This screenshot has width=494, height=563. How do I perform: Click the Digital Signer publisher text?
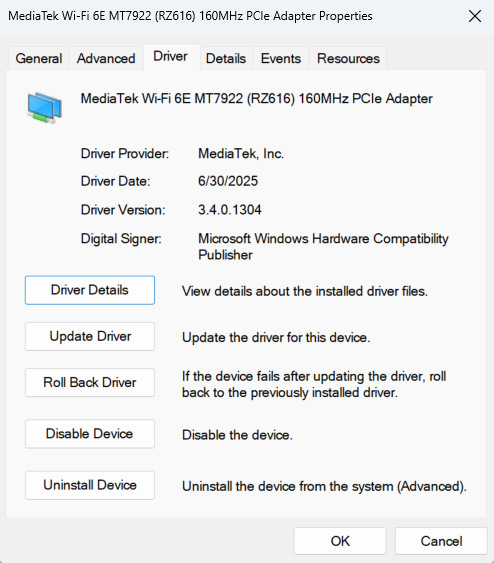[323, 247]
